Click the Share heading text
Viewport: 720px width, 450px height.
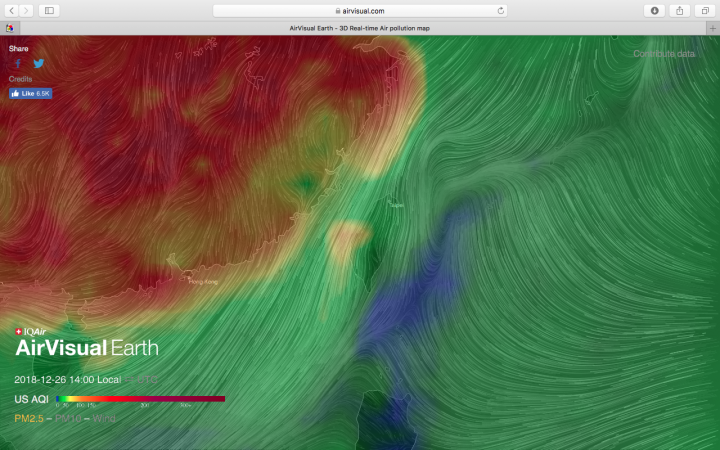click(x=18, y=48)
